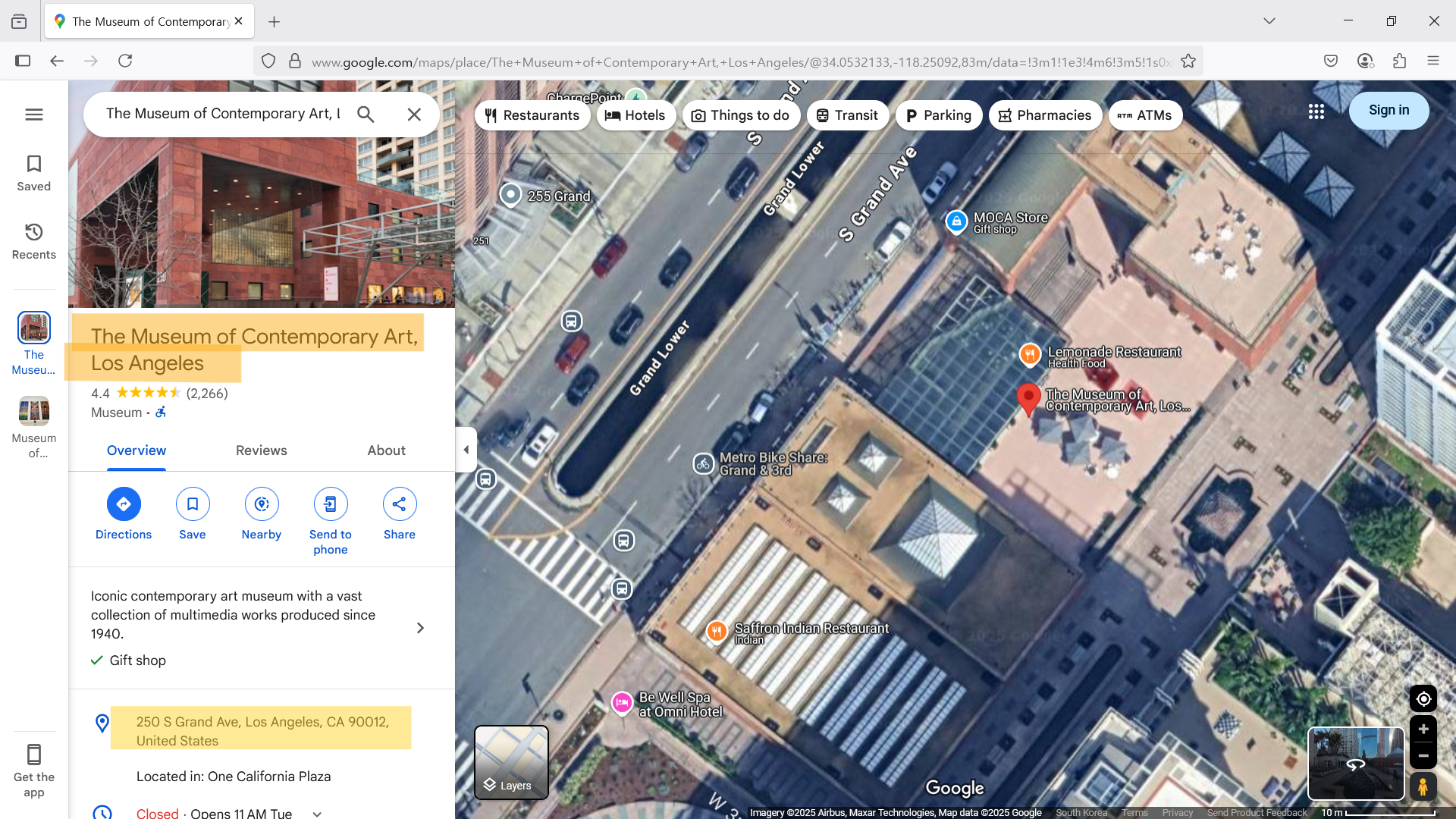Viewport: 1456px width, 819px height.
Task: Click the Sign in button
Action: 1389,111
